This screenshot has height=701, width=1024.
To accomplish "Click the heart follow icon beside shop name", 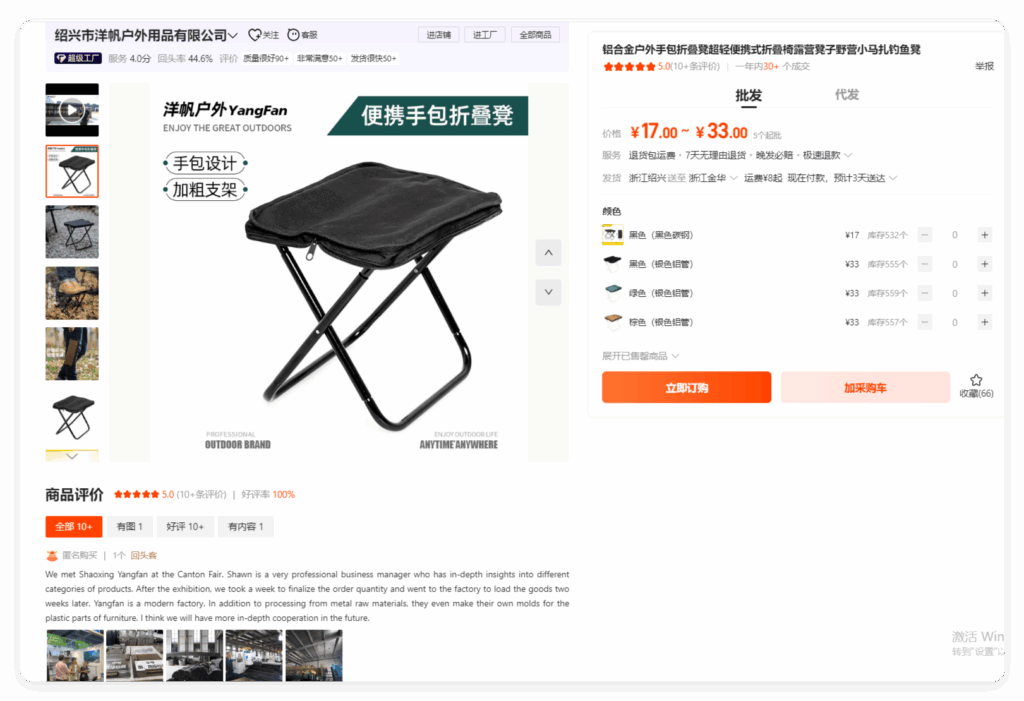I will pyautogui.click(x=255, y=35).
